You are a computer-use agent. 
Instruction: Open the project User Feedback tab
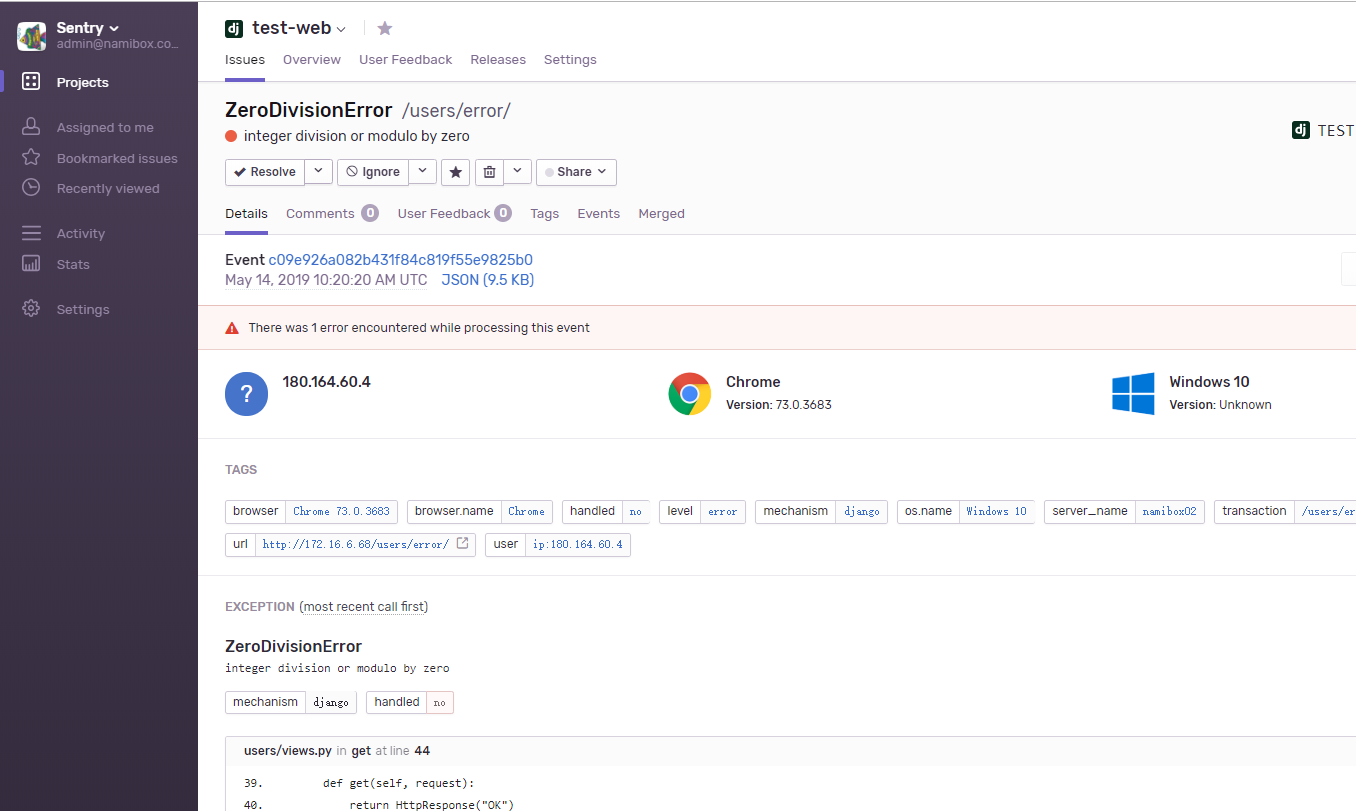[x=406, y=59]
